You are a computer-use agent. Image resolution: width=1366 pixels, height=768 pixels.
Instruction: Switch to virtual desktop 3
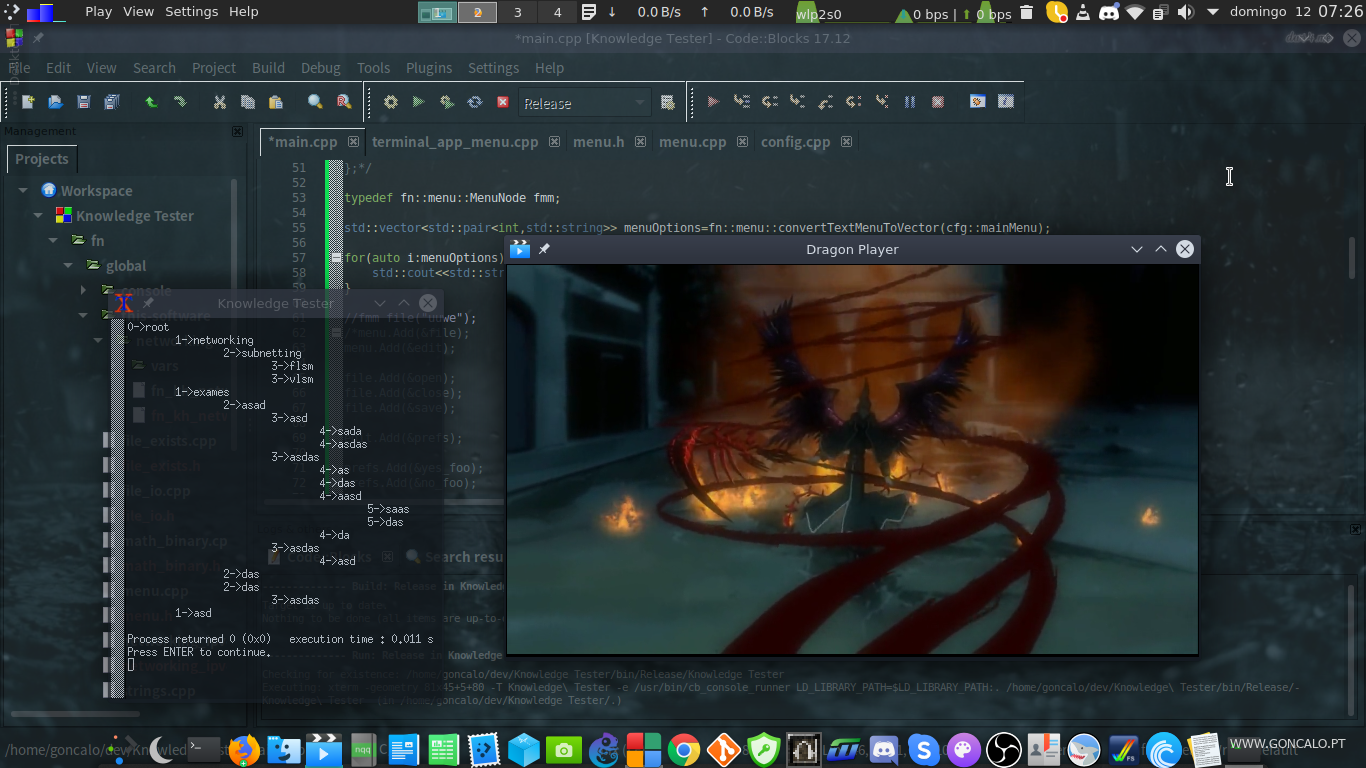pyautogui.click(x=517, y=12)
